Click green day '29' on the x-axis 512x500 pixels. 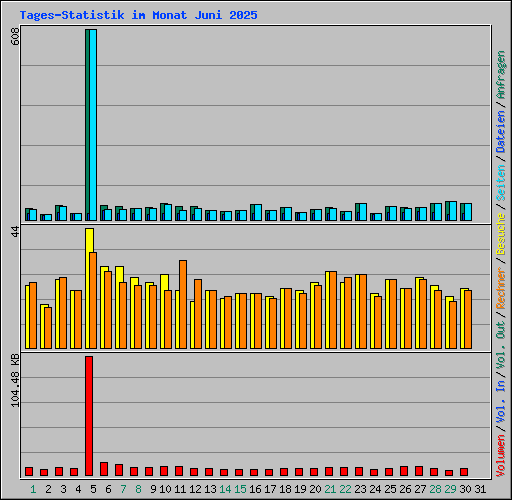coord(450,489)
